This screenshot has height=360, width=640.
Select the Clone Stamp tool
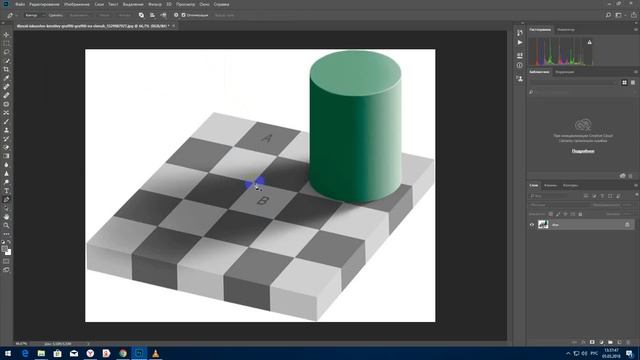click(6, 130)
